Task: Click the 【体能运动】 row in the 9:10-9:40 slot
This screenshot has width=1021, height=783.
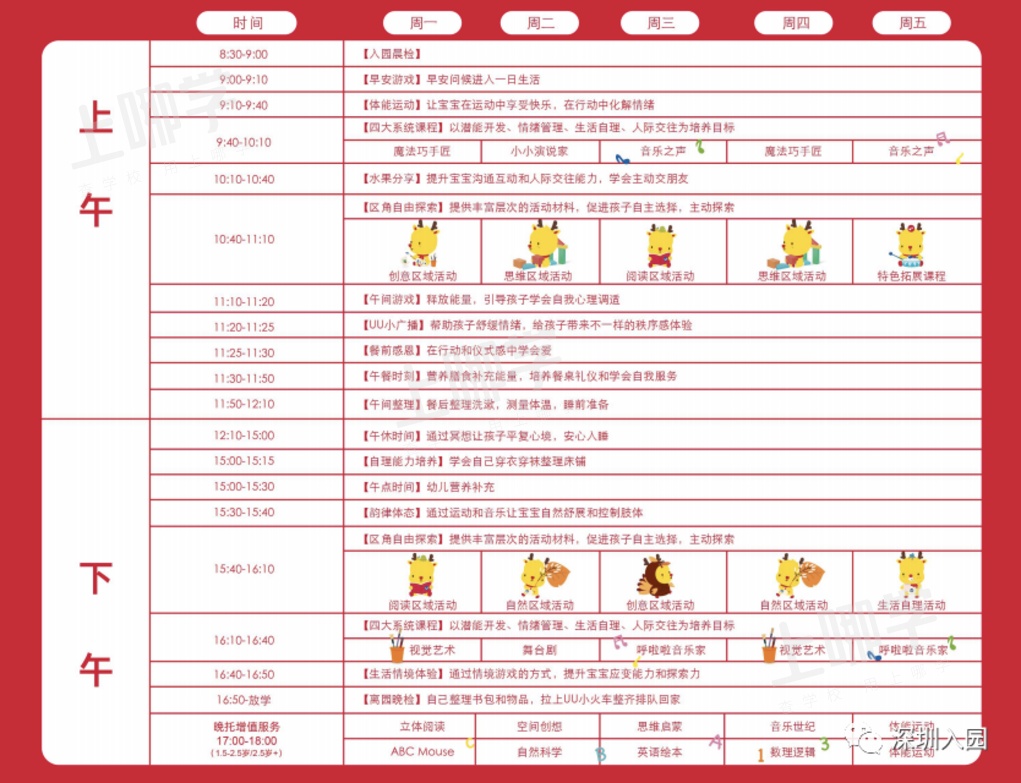Action: (508, 105)
